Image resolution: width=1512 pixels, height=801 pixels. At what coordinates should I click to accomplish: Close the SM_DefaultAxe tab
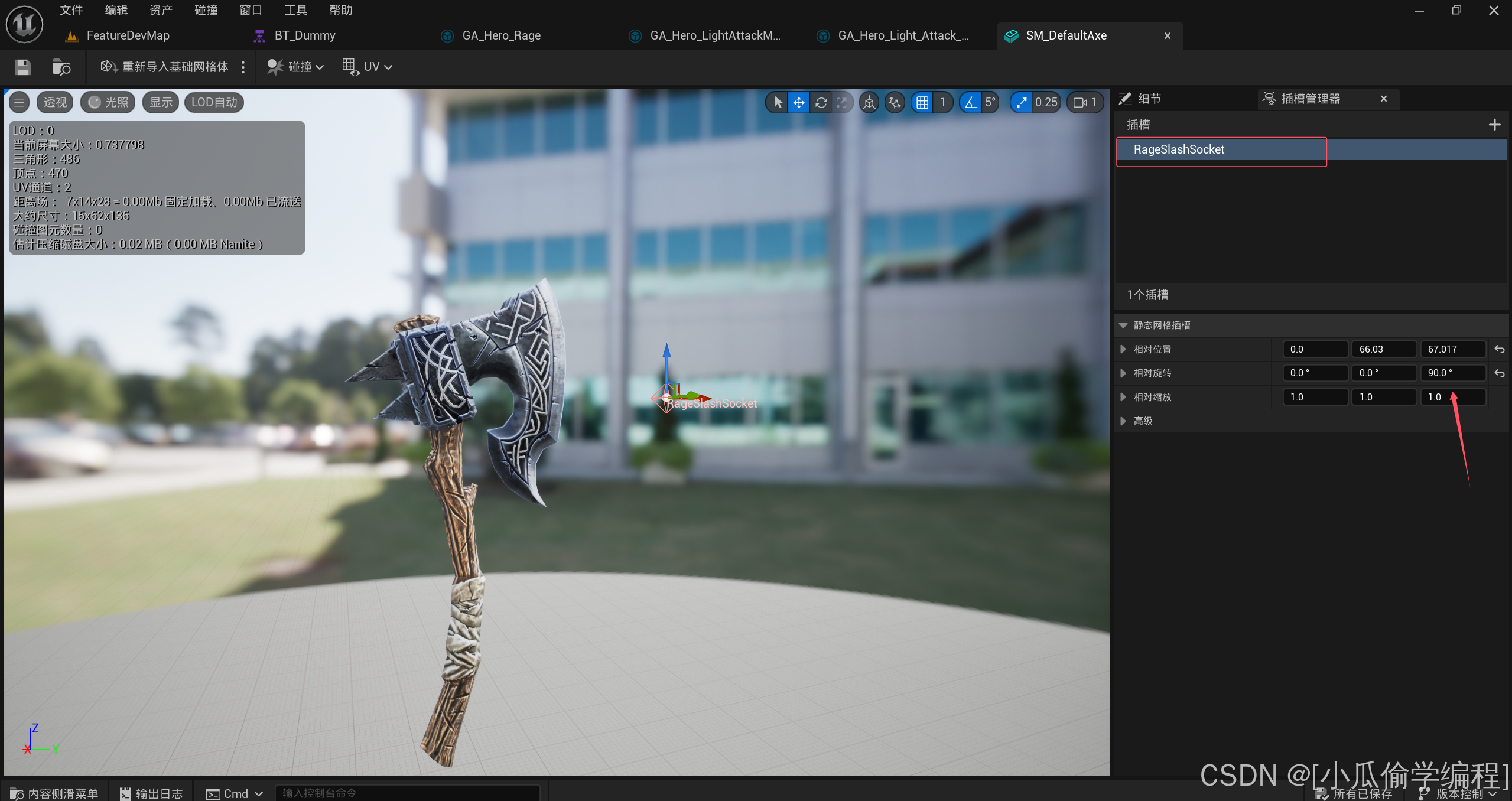(1167, 36)
